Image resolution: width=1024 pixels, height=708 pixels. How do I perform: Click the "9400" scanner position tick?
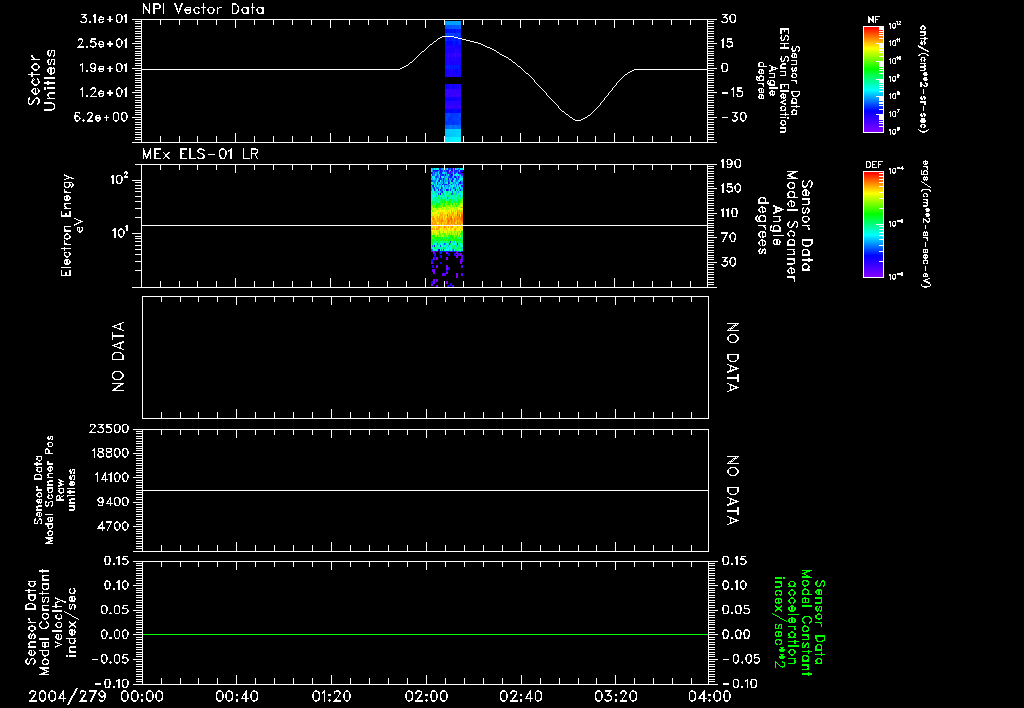pos(112,502)
